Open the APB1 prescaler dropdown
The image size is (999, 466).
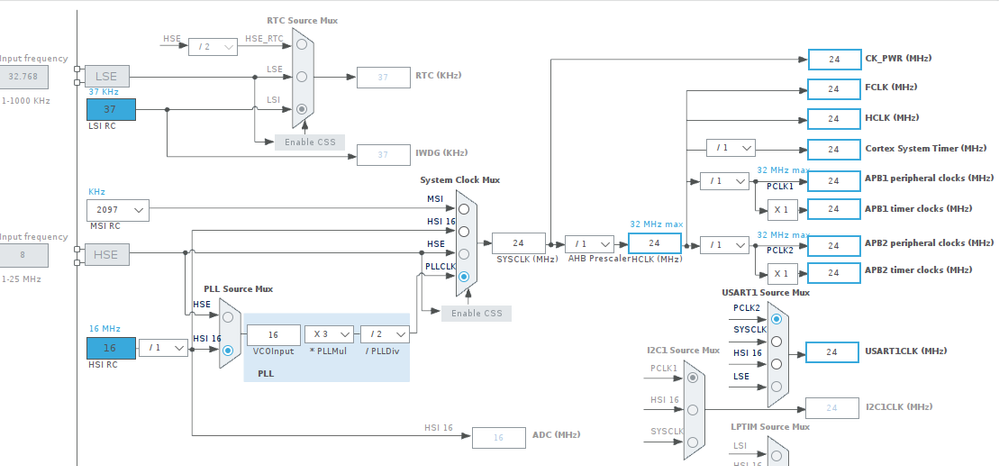coord(724,181)
